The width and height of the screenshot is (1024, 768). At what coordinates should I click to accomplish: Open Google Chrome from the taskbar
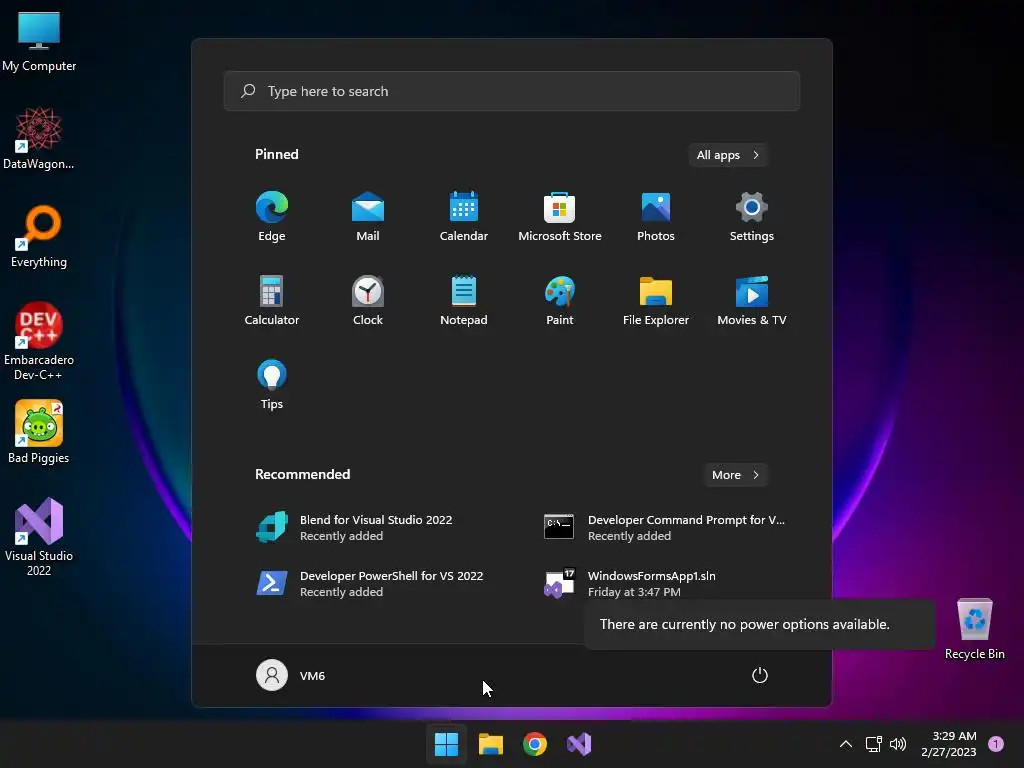point(535,744)
